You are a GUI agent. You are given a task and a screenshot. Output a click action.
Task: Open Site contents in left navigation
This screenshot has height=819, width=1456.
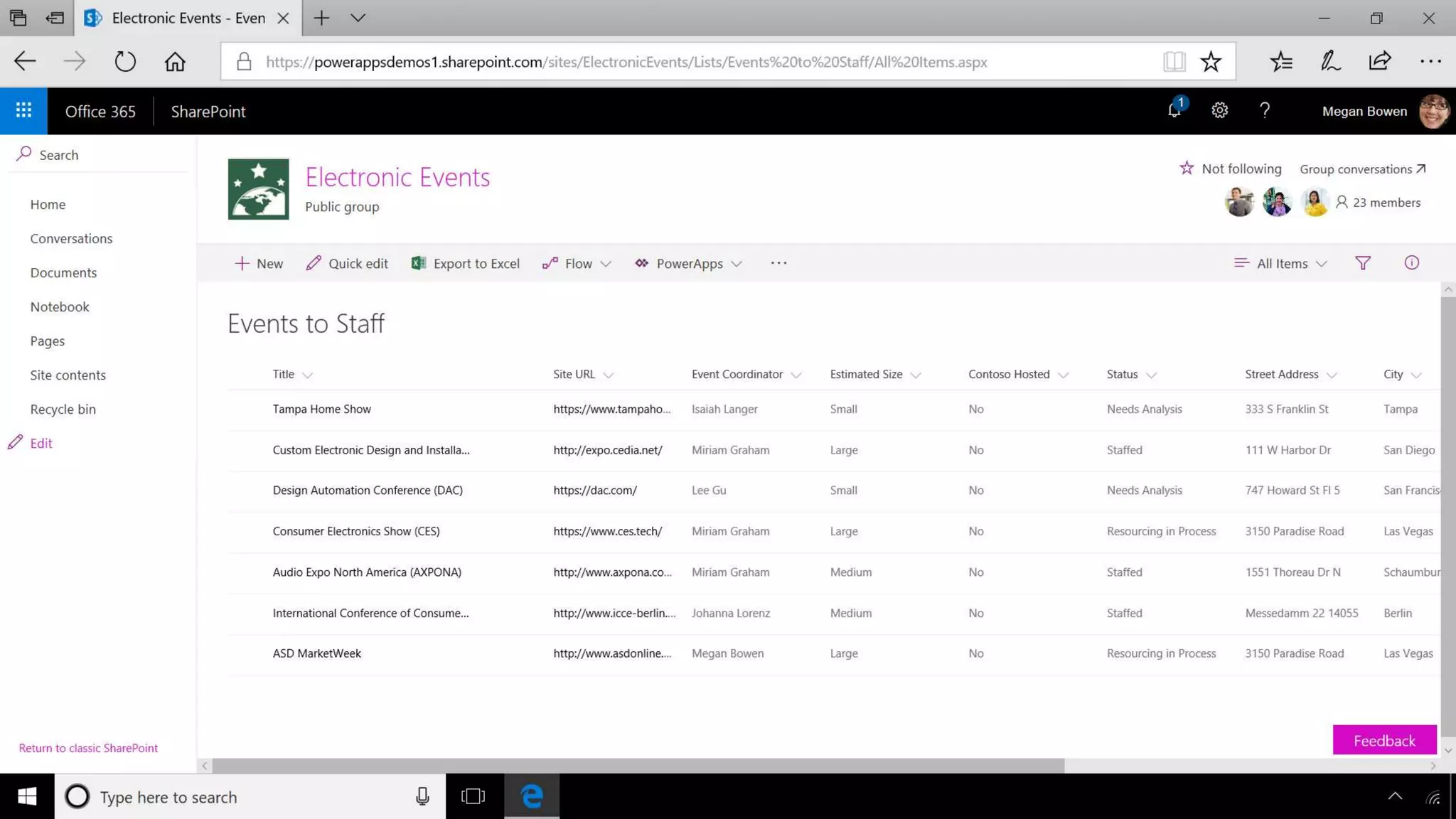[x=68, y=375]
